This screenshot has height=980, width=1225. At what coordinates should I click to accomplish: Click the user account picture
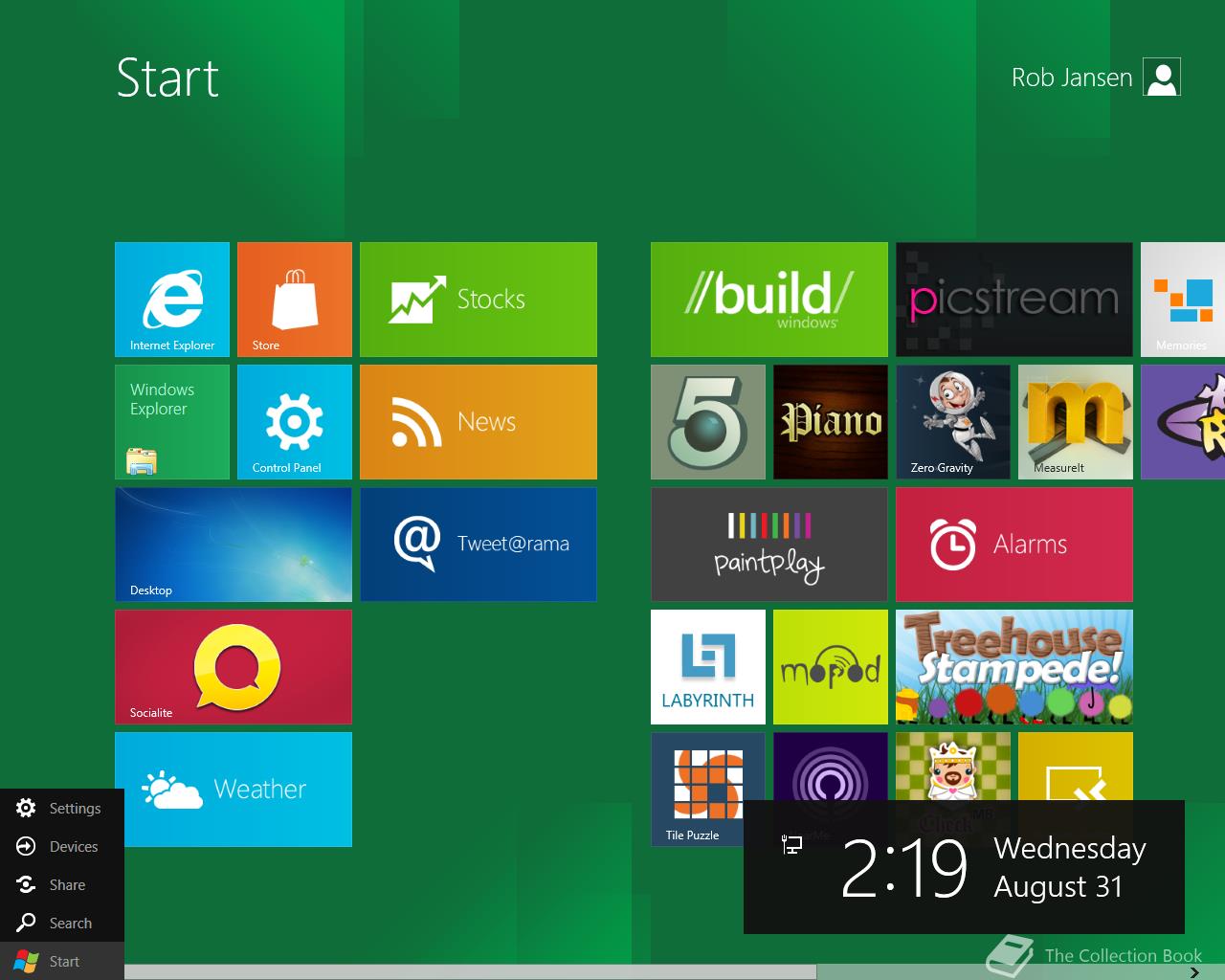pos(1162,78)
